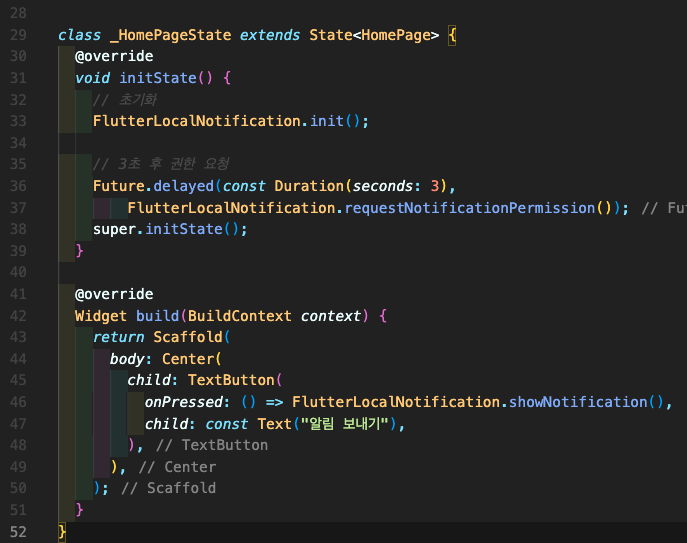Click the initState() method declaration

click(166, 78)
